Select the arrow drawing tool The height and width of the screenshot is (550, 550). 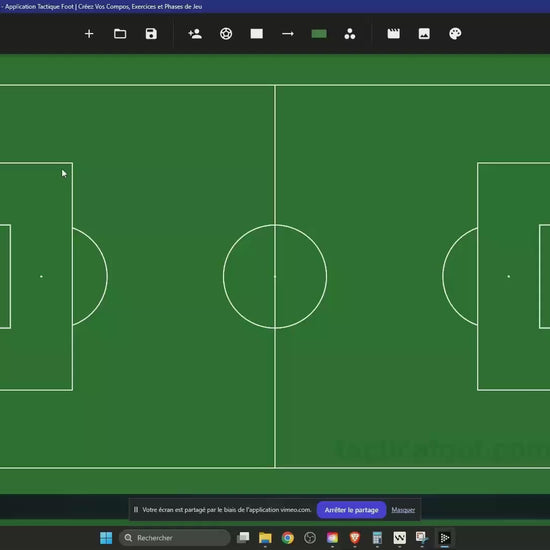tap(288, 34)
